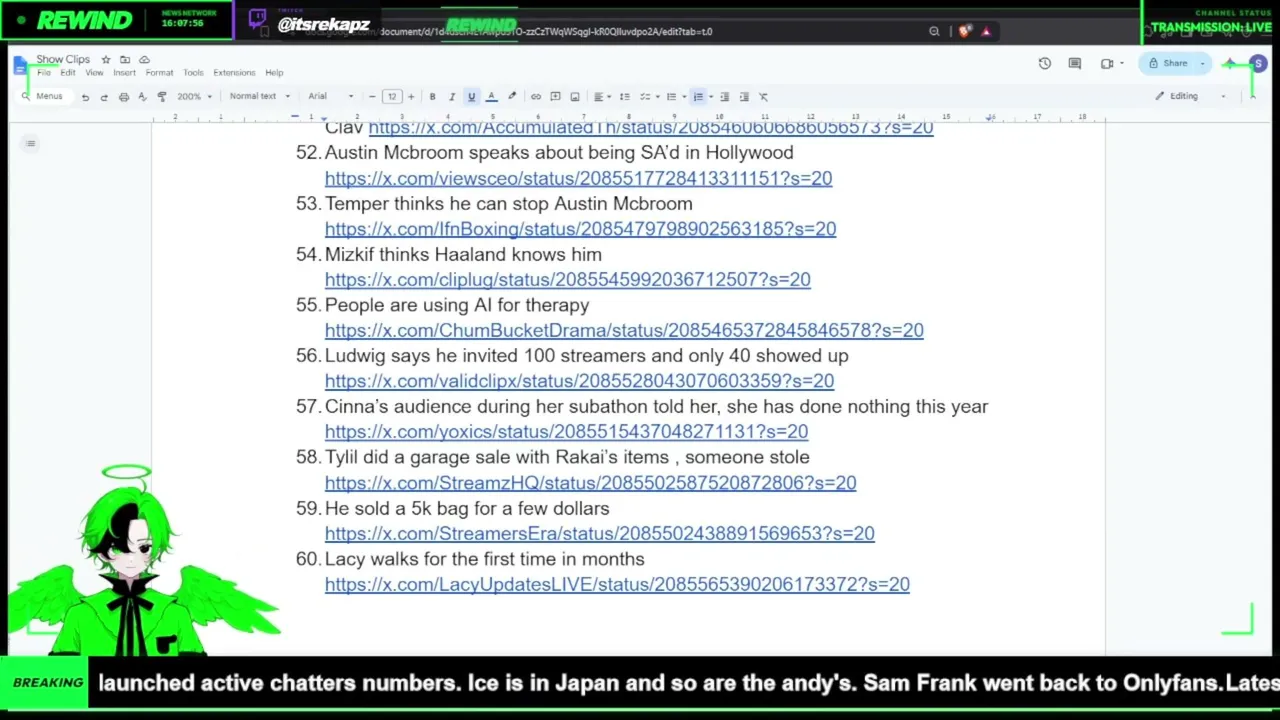Insert an image from the toolbar
Screen dimensions: 1280x720
[575, 97]
